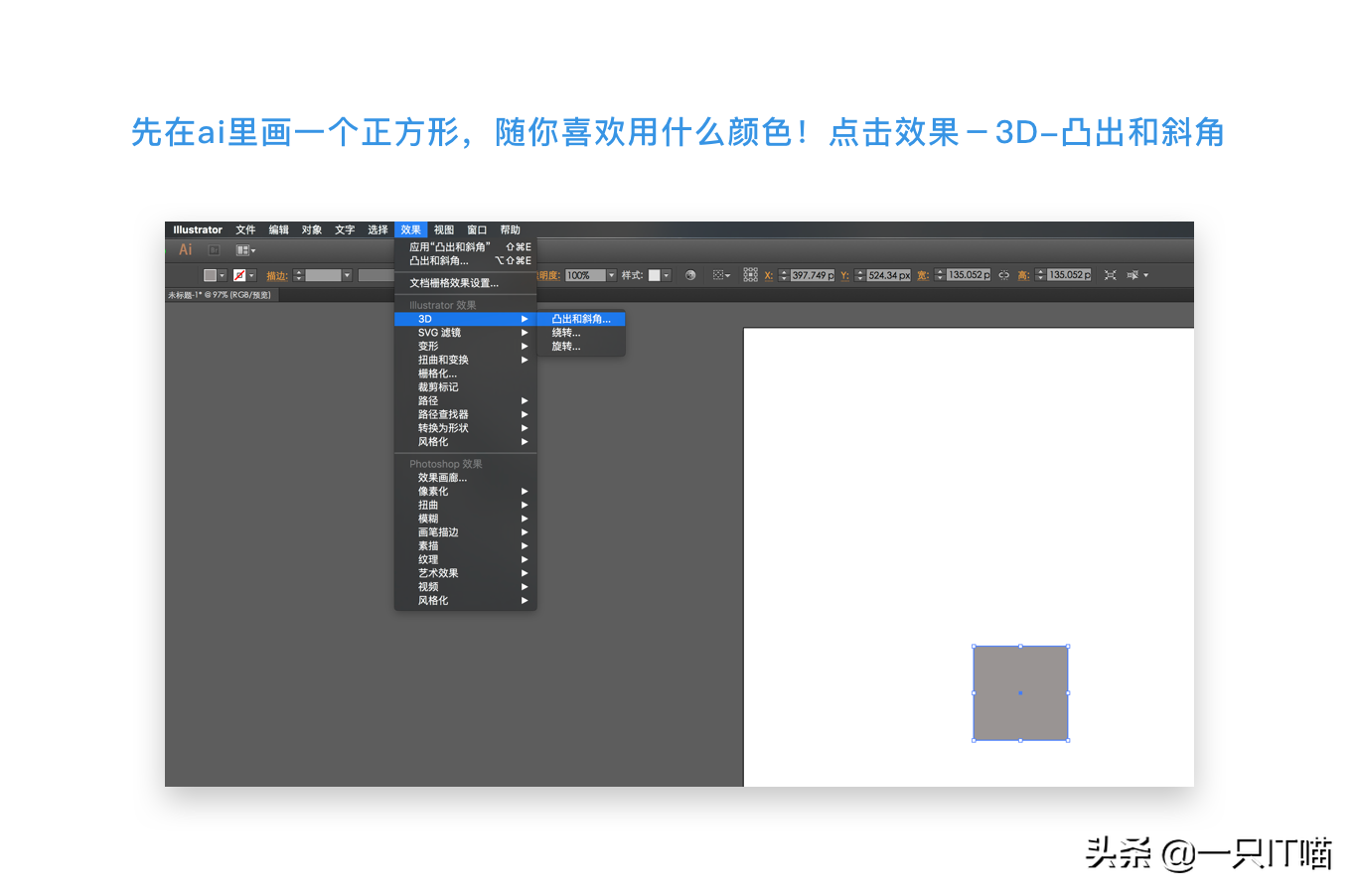This screenshot has width=1358, height=896.
Task: Select the gray square on artboard
Action: pyautogui.click(x=1020, y=693)
